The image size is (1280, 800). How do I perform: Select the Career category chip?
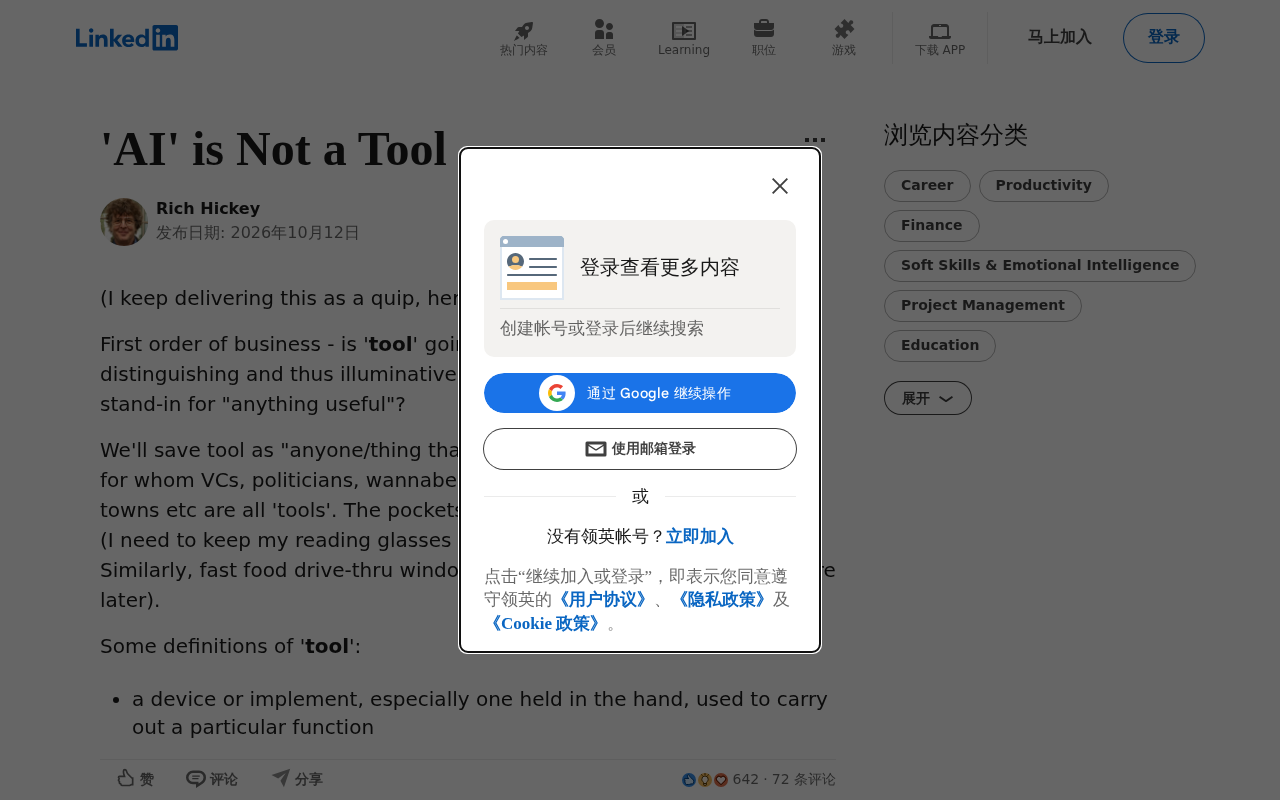[x=927, y=186]
